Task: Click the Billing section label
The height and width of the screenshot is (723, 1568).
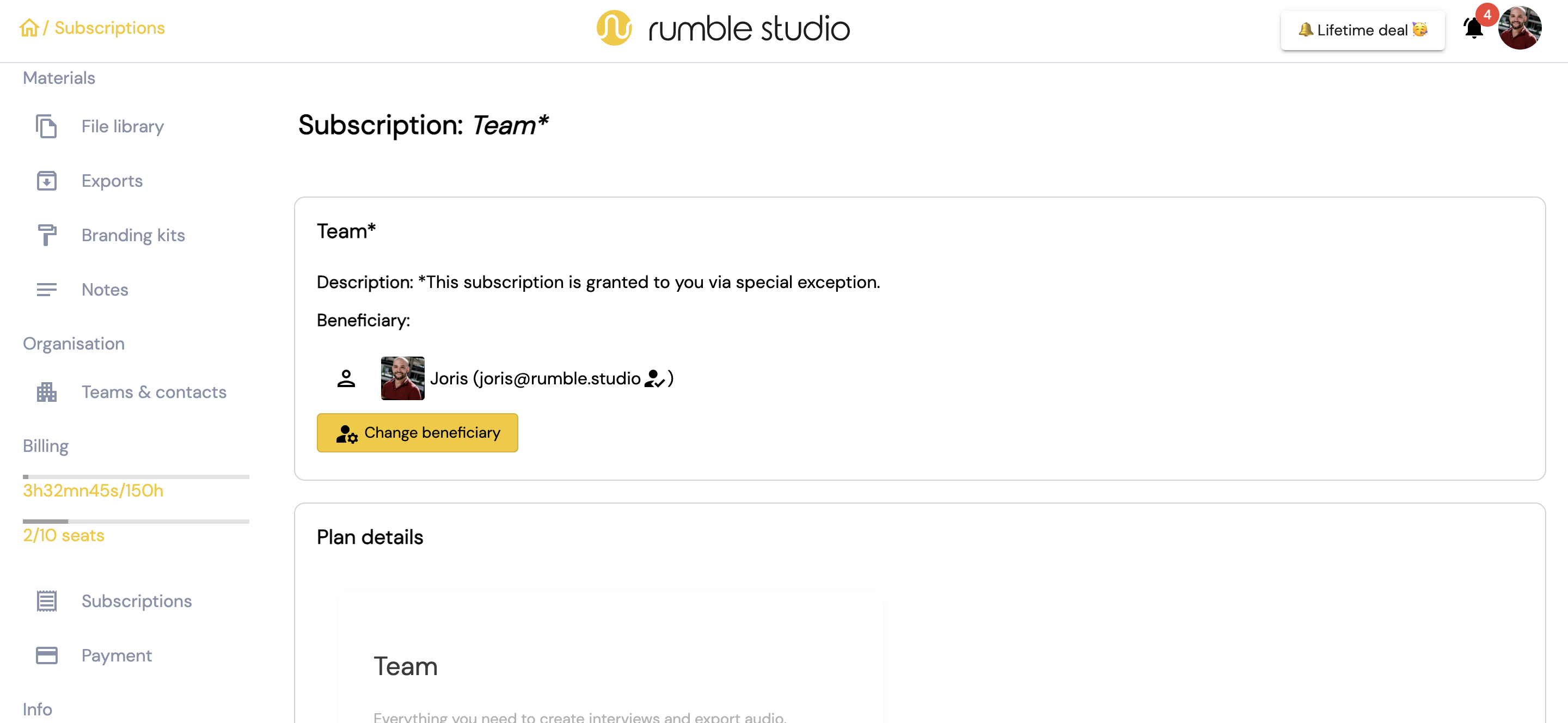Action: [x=46, y=446]
